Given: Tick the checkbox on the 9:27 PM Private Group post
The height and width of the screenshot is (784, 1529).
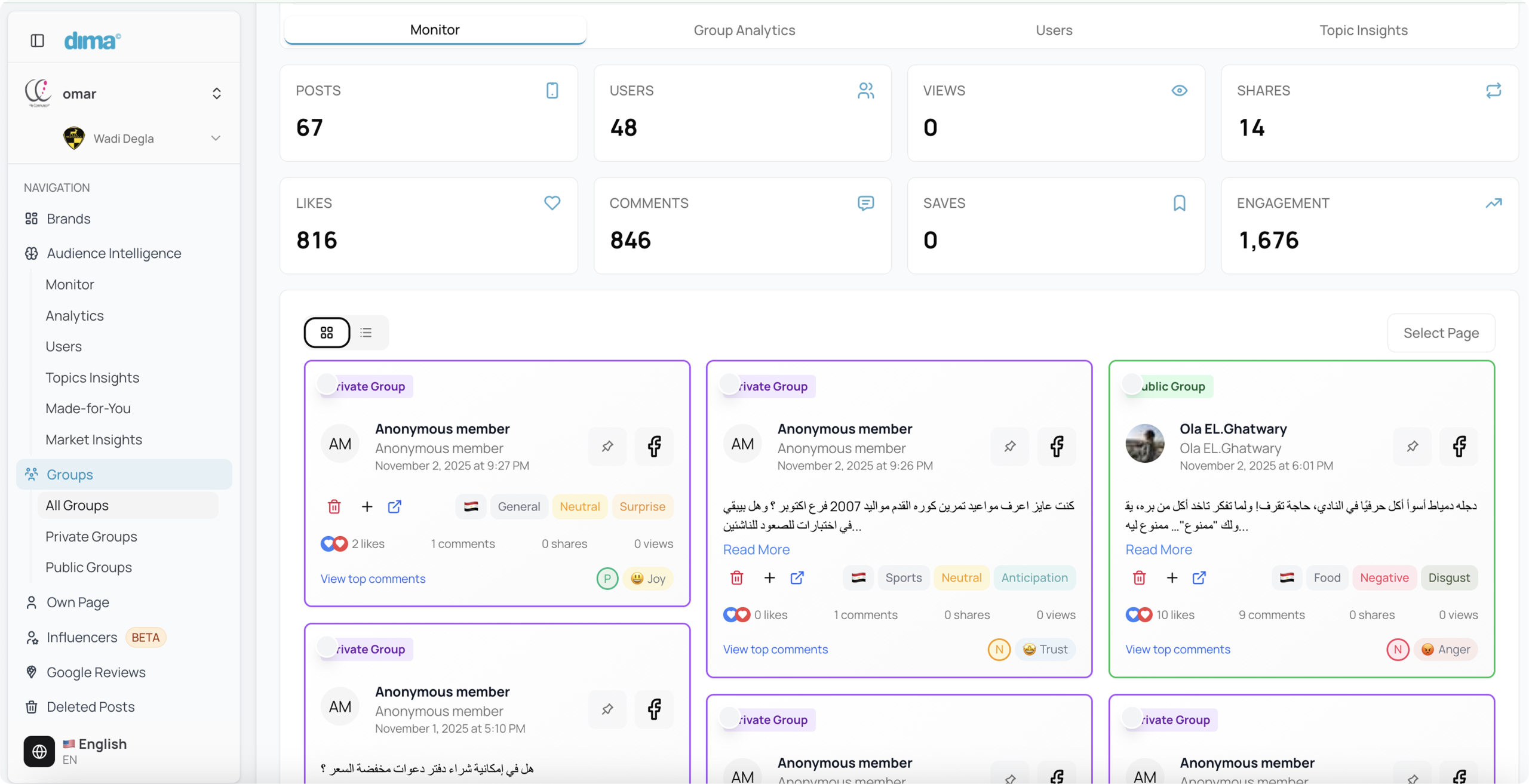Looking at the screenshot, I should [327, 383].
